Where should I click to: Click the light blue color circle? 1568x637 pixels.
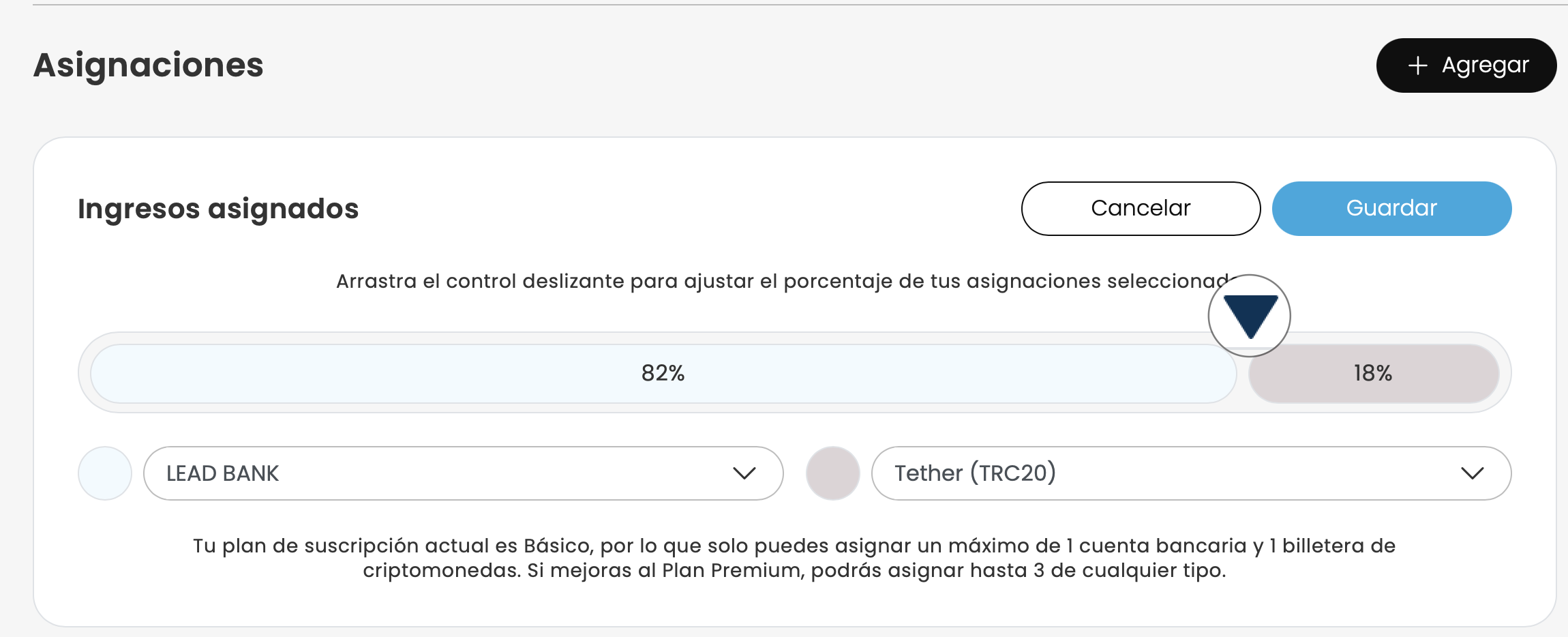click(105, 473)
